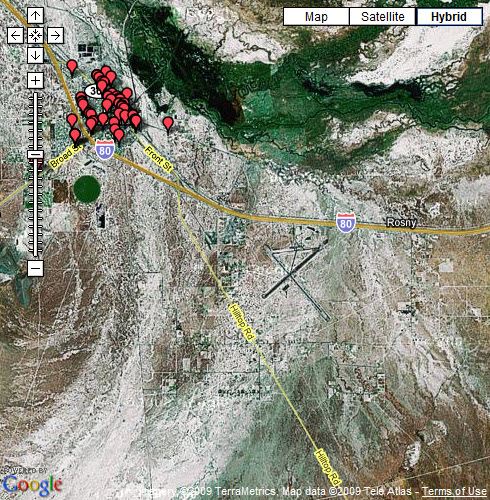Pan the map up with the arrow
The width and height of the screenshot is (490, 500).
pyautogui.click(x=35, y=16)
